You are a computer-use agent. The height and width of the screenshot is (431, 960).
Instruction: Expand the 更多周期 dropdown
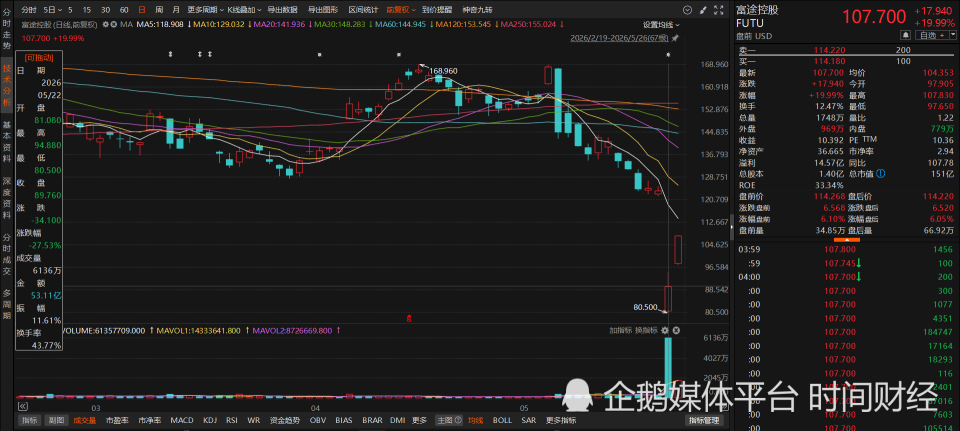click(x=204, y=10)
